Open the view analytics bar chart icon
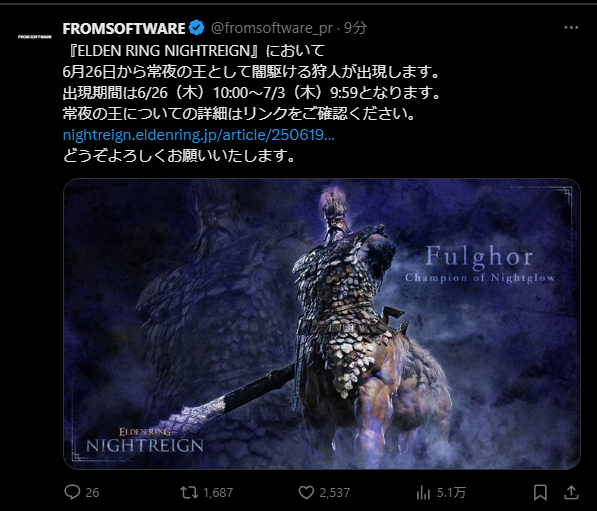The height and width of the screenshot is (511, 597). click(x=423, y=493)
